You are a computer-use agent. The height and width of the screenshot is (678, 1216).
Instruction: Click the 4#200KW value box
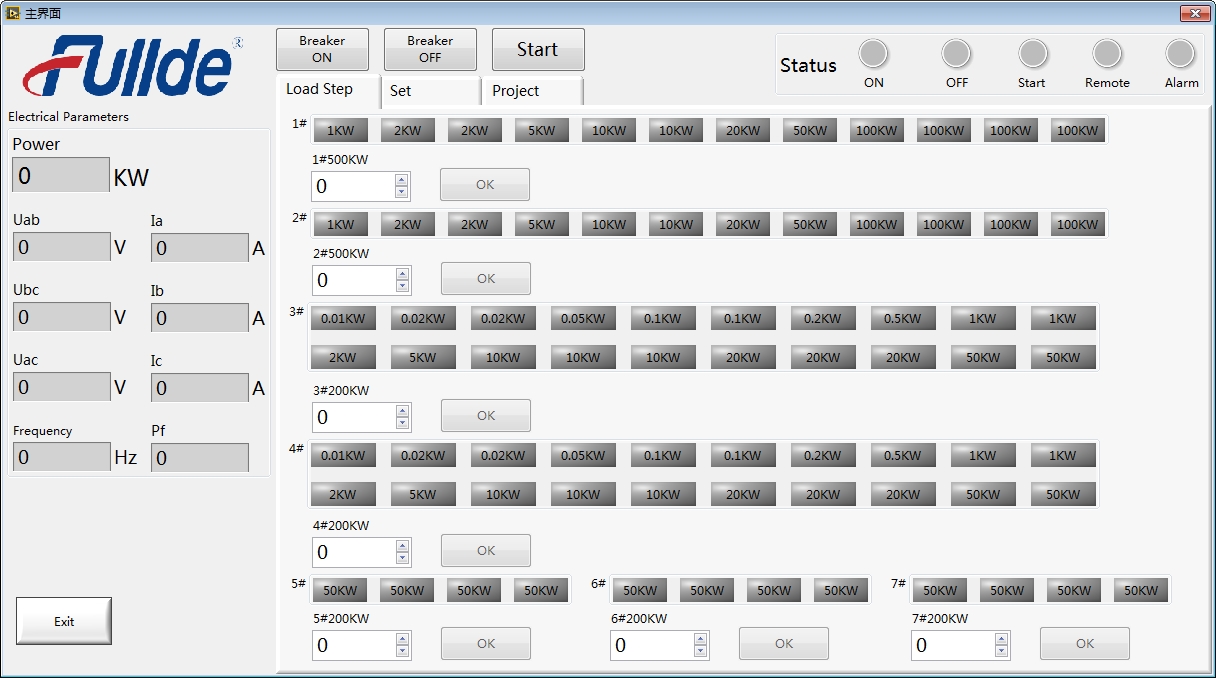(354, 552)
